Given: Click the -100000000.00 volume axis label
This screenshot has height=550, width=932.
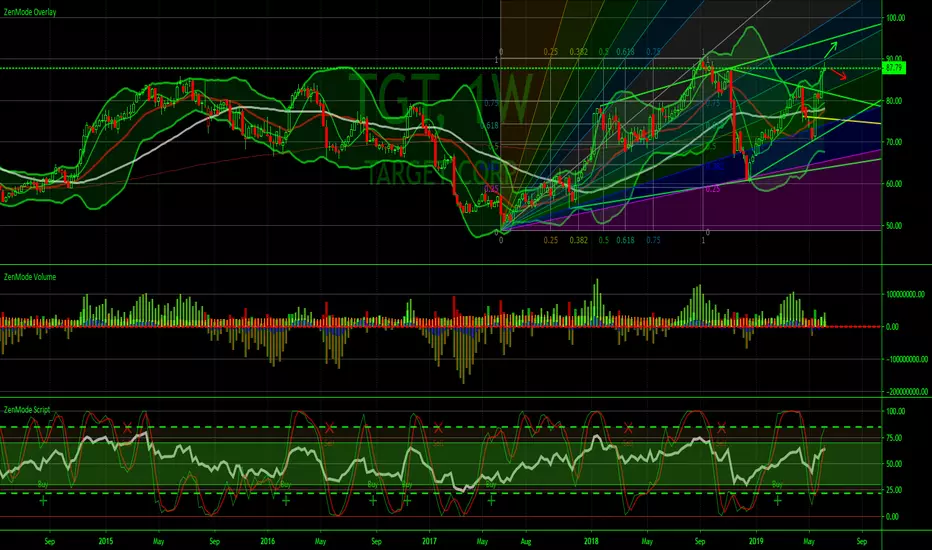Looking at the screenshot, I should 907,359.
